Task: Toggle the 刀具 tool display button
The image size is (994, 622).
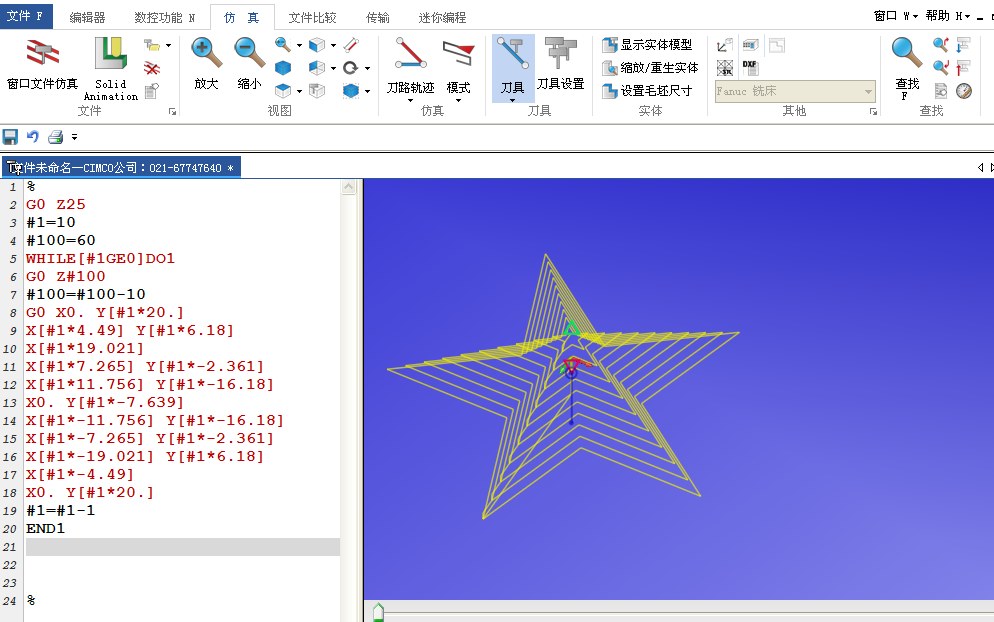Action: [512, 66]
